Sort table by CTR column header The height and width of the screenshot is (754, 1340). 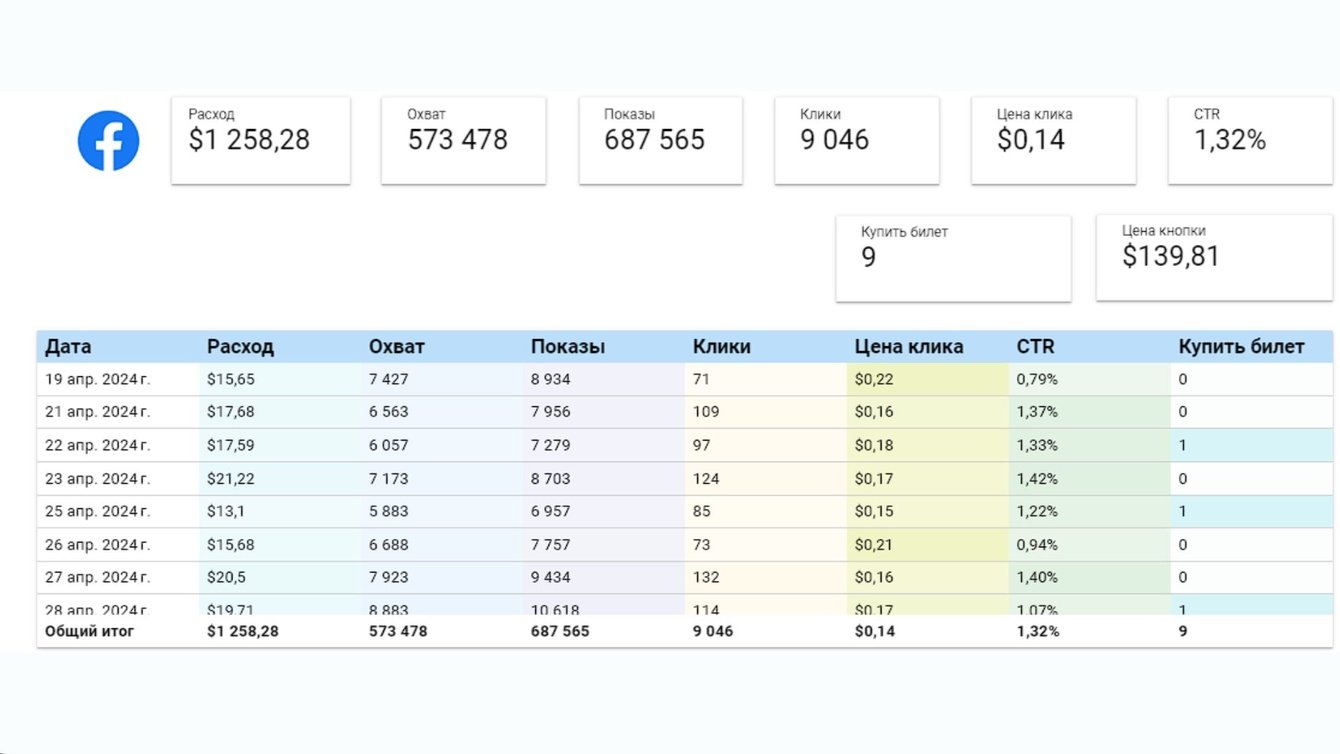[1035, 347]
